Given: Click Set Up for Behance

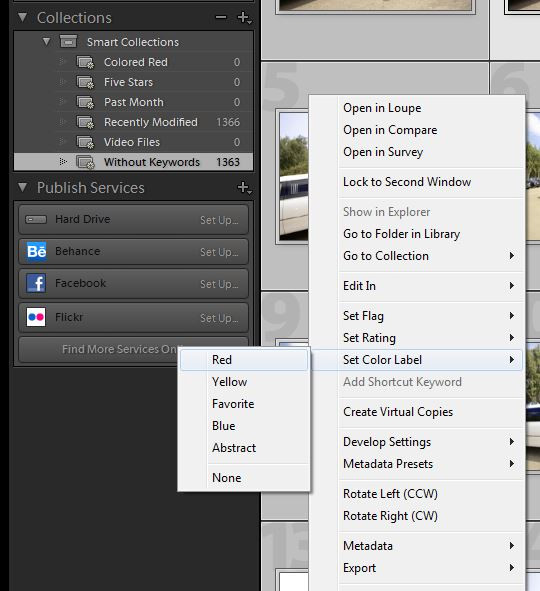Looking at the screenshot, I should tap(219, 252).
